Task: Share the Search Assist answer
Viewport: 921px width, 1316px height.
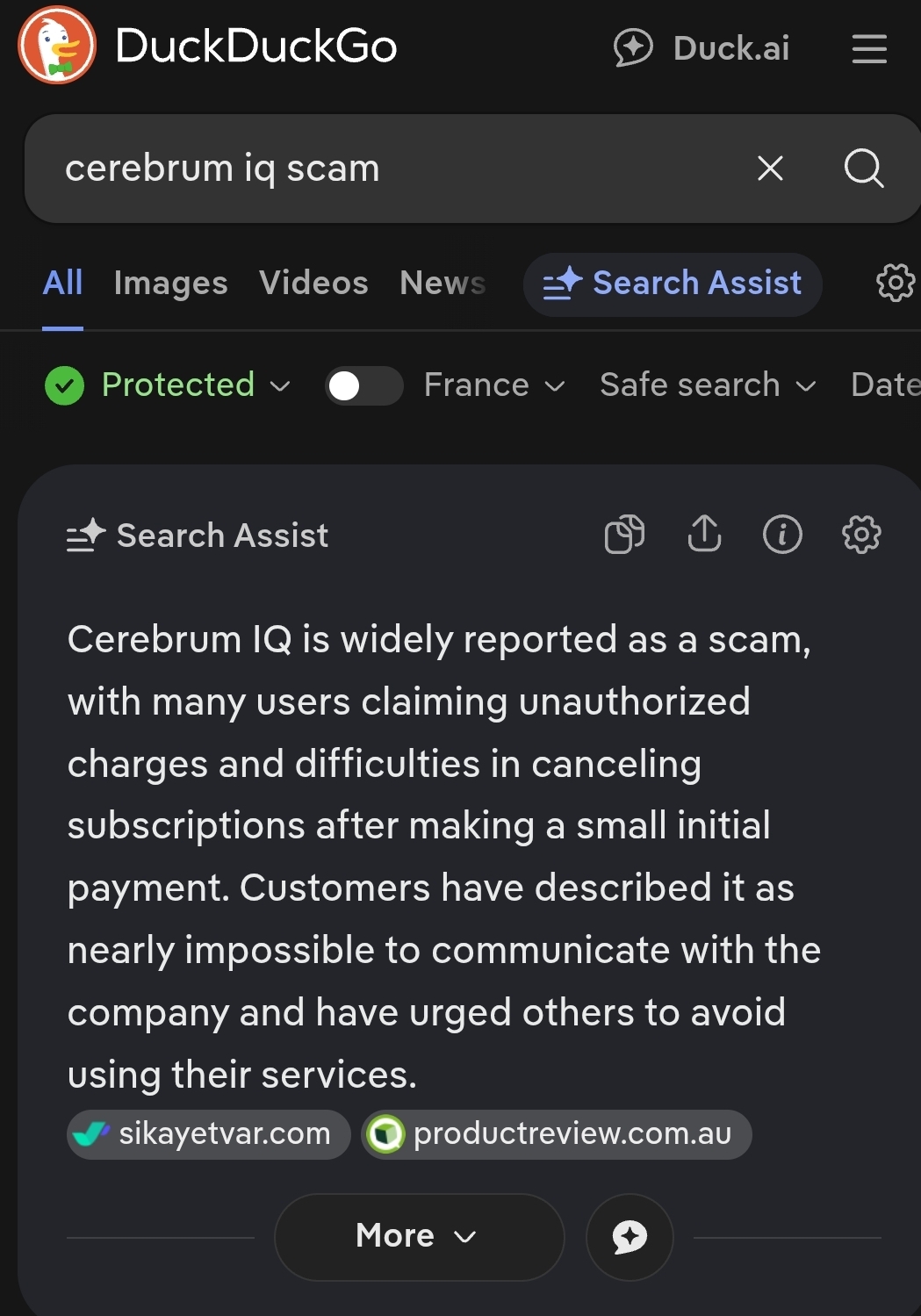Action: tap(704, 534)
